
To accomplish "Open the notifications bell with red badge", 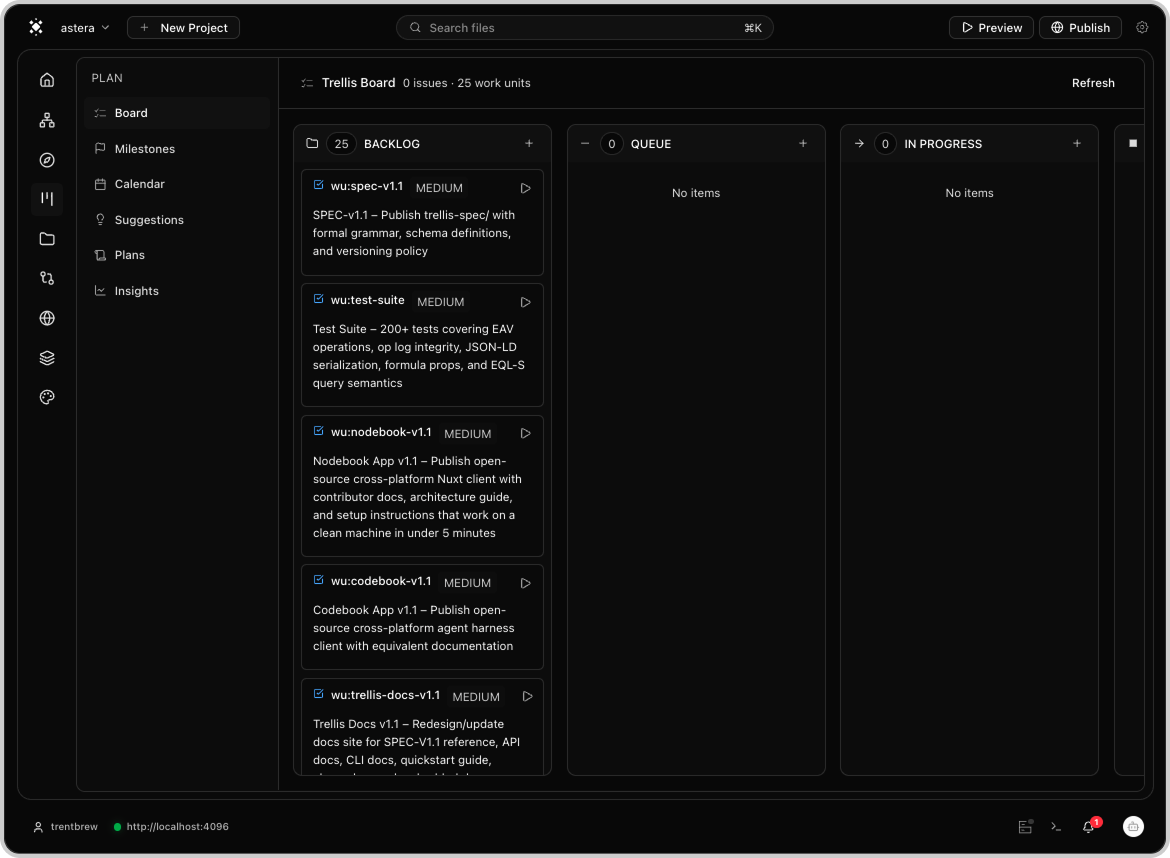I will point(1089,826).
